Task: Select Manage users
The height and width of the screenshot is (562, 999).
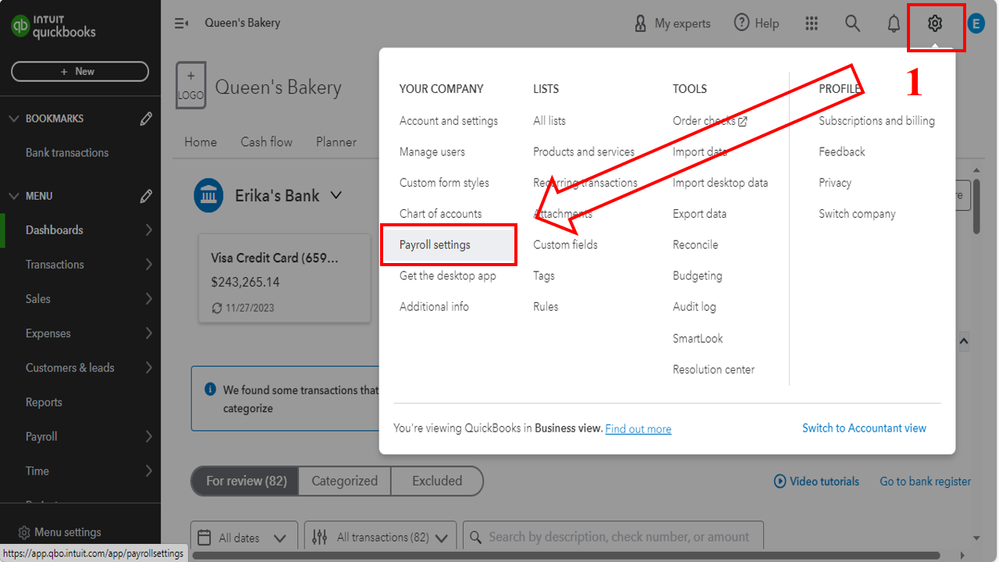Action: pos(432,152)
